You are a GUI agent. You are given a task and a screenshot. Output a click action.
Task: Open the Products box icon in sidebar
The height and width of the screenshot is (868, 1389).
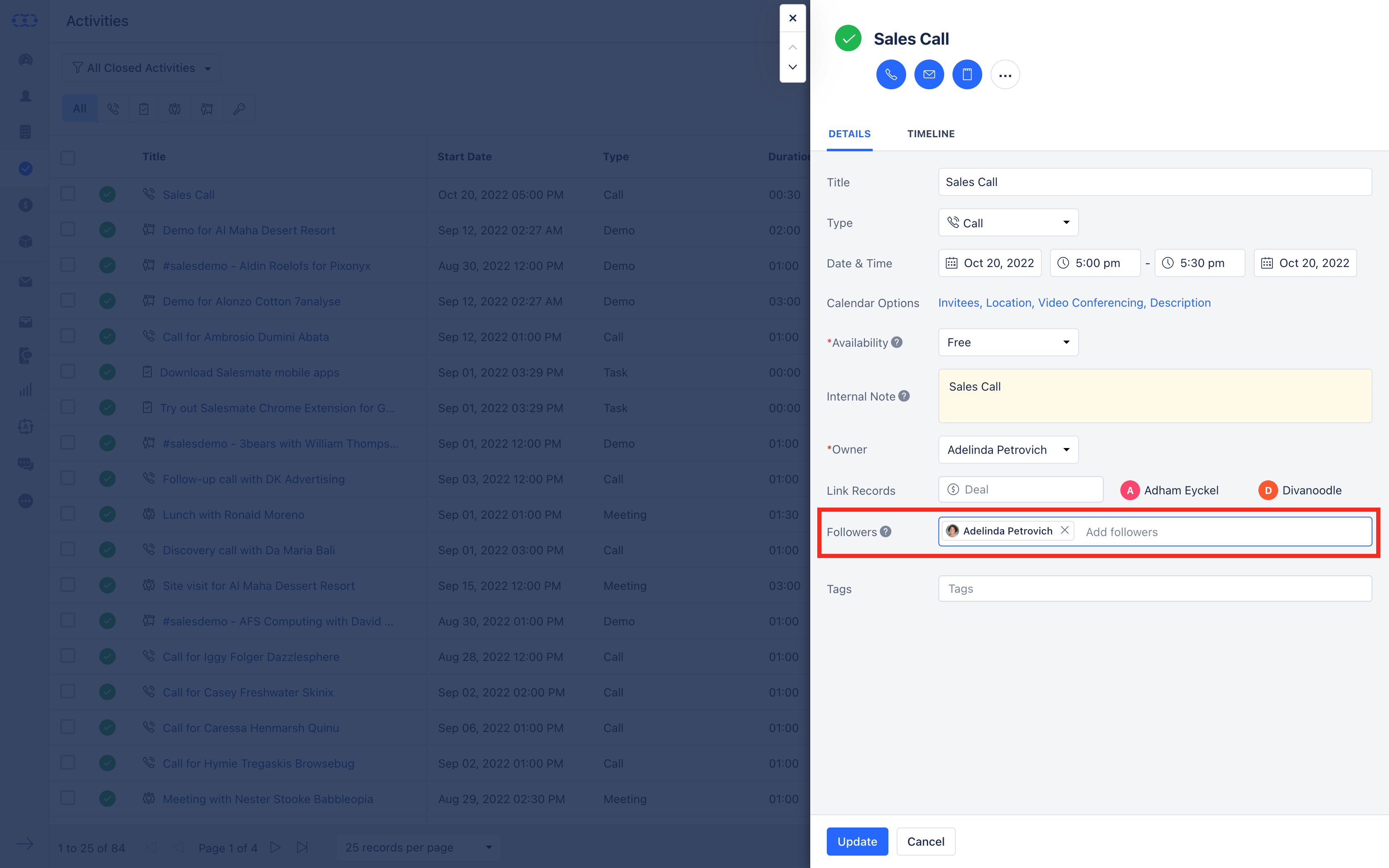click(x=25, y=241)
